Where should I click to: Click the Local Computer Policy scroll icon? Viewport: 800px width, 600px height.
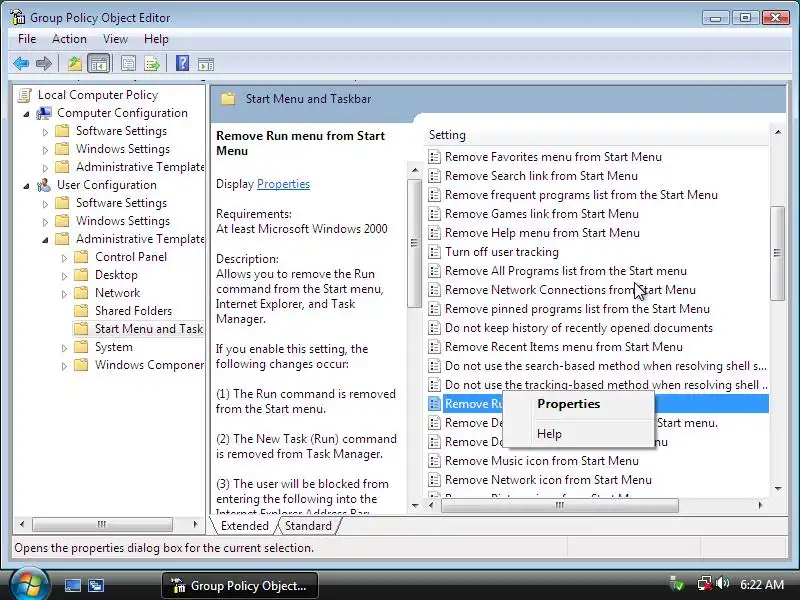24,95
